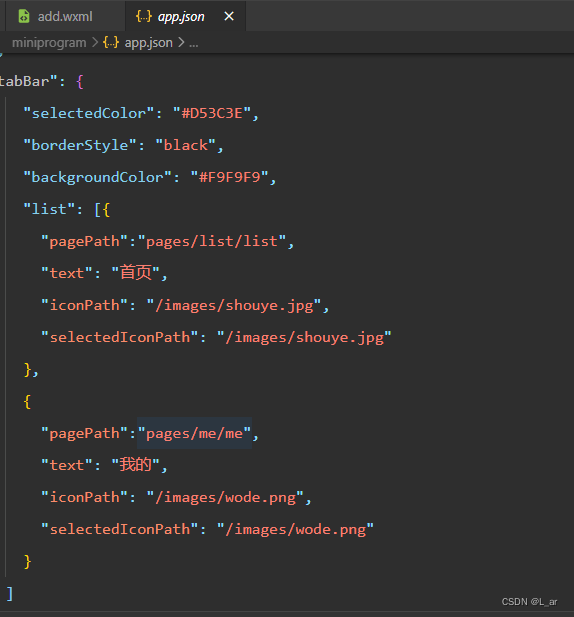574x617 pixels.
Task: Expand the breadcrumb ellipsis segment
Action: pyautogui.click(x=194, y=43)
